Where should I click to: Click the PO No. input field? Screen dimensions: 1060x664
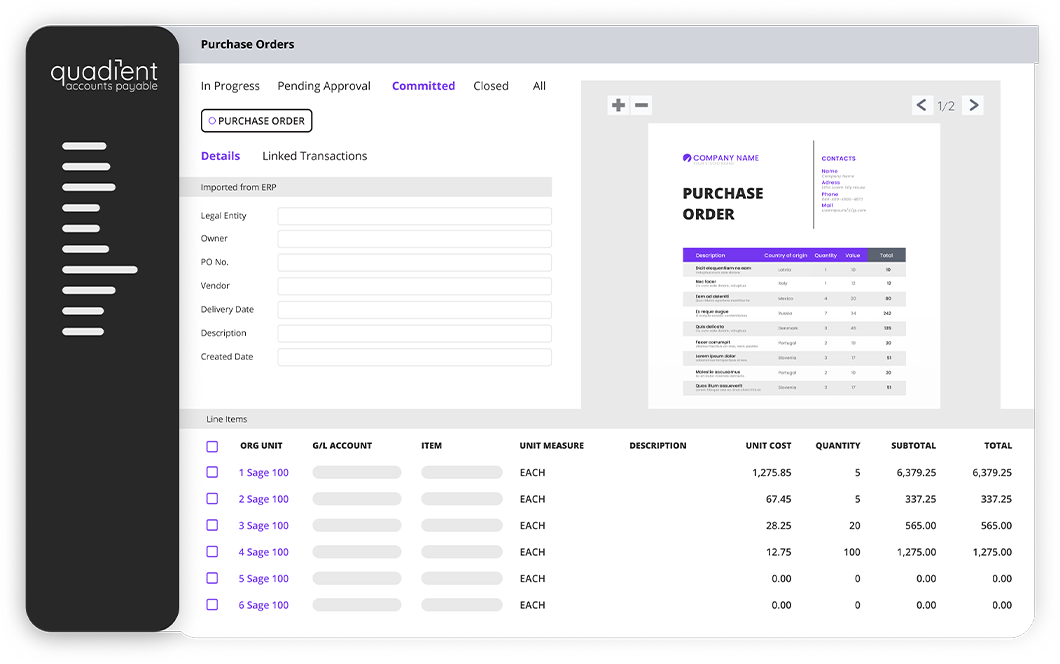(414, 262)
